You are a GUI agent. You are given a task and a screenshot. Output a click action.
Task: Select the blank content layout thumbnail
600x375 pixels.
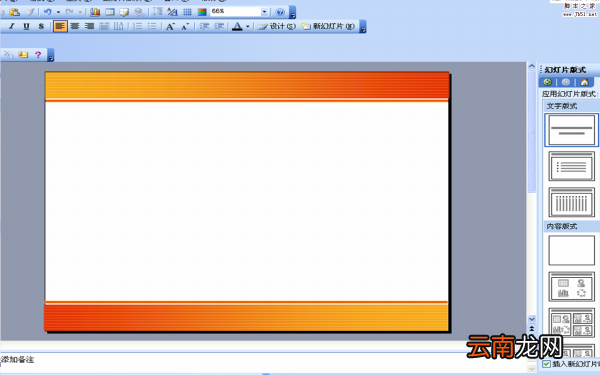click(571, 250)
